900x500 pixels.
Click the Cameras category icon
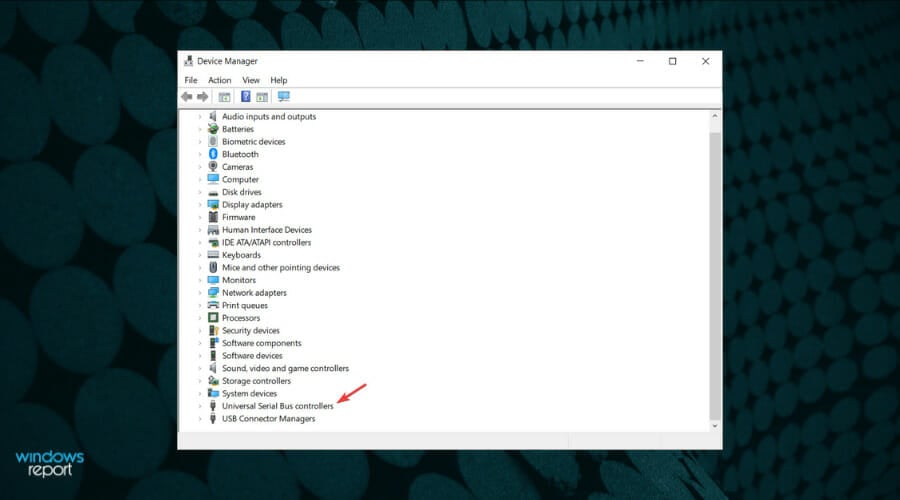coord(213,166)
